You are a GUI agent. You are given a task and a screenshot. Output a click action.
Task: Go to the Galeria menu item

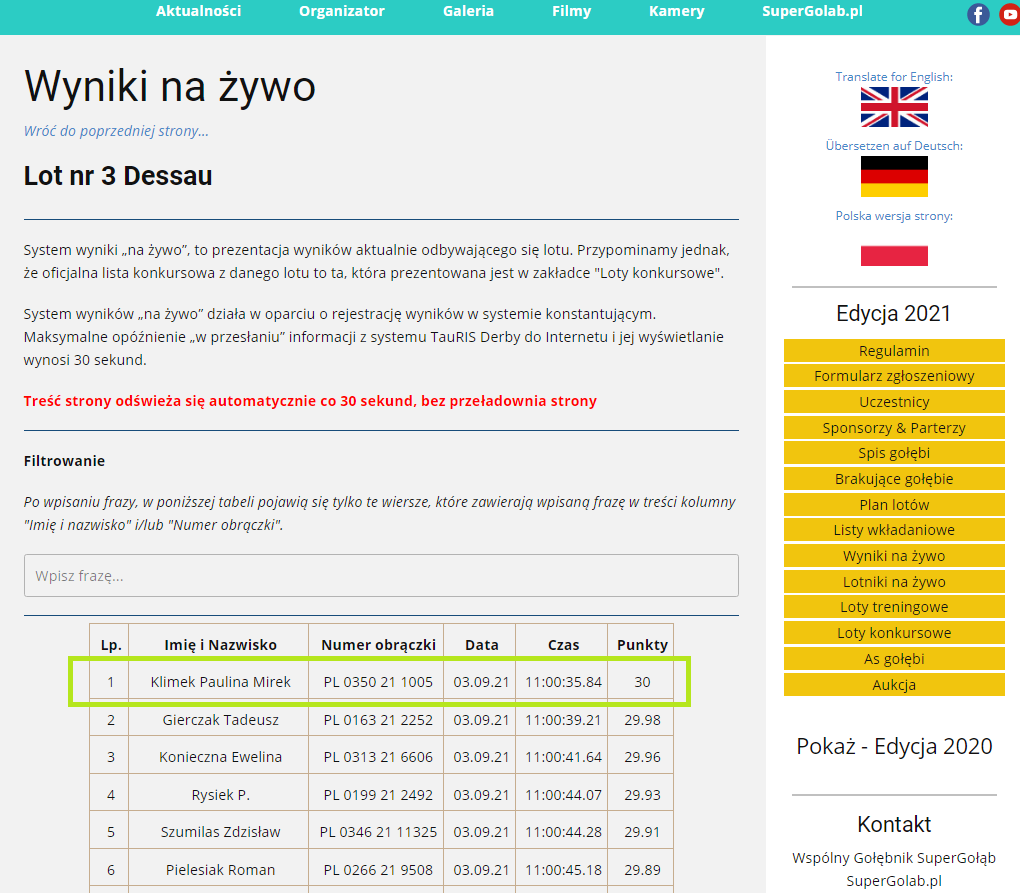tap(468, 12)
